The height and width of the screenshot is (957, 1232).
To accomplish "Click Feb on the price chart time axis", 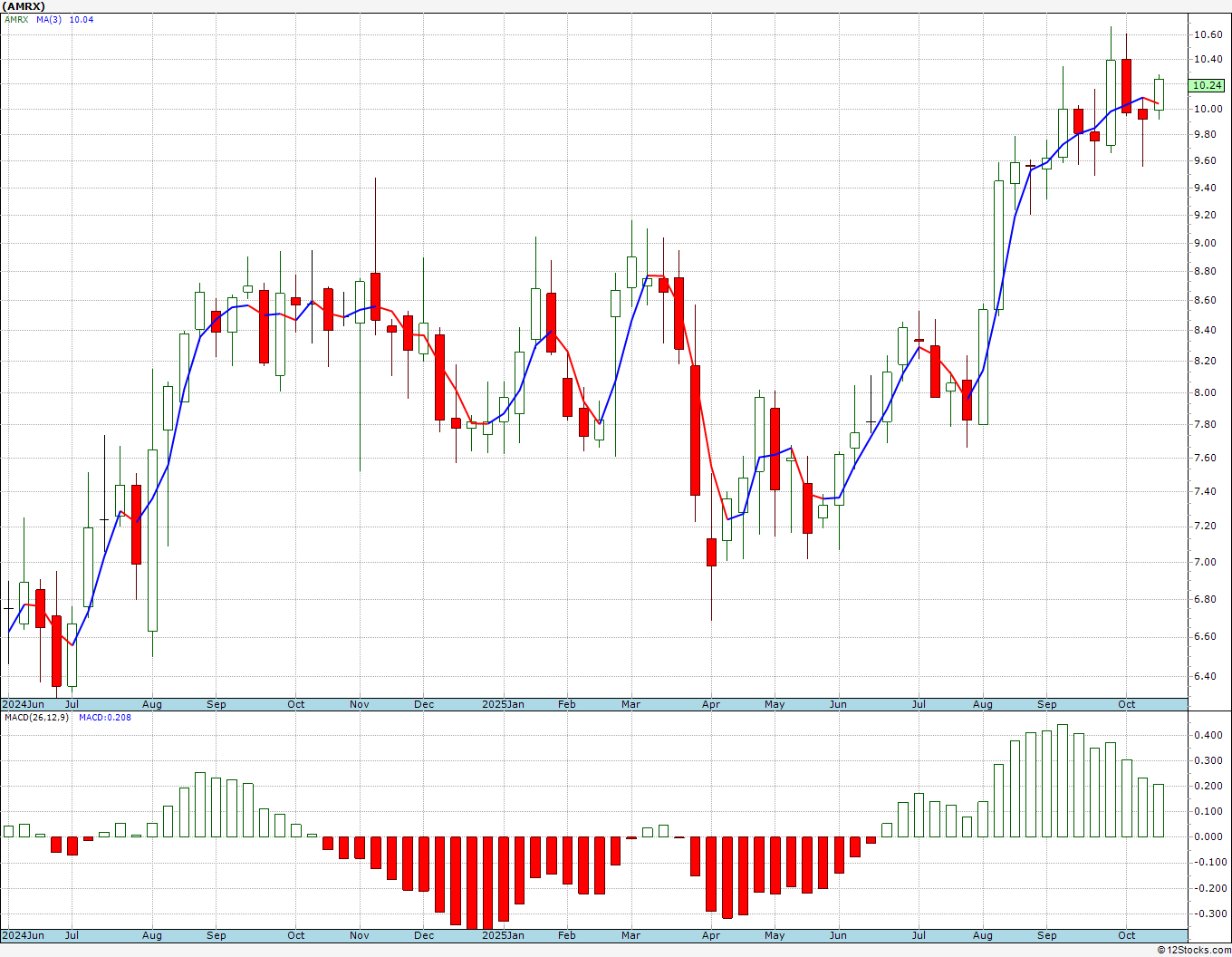I will (x=567, y=704).
